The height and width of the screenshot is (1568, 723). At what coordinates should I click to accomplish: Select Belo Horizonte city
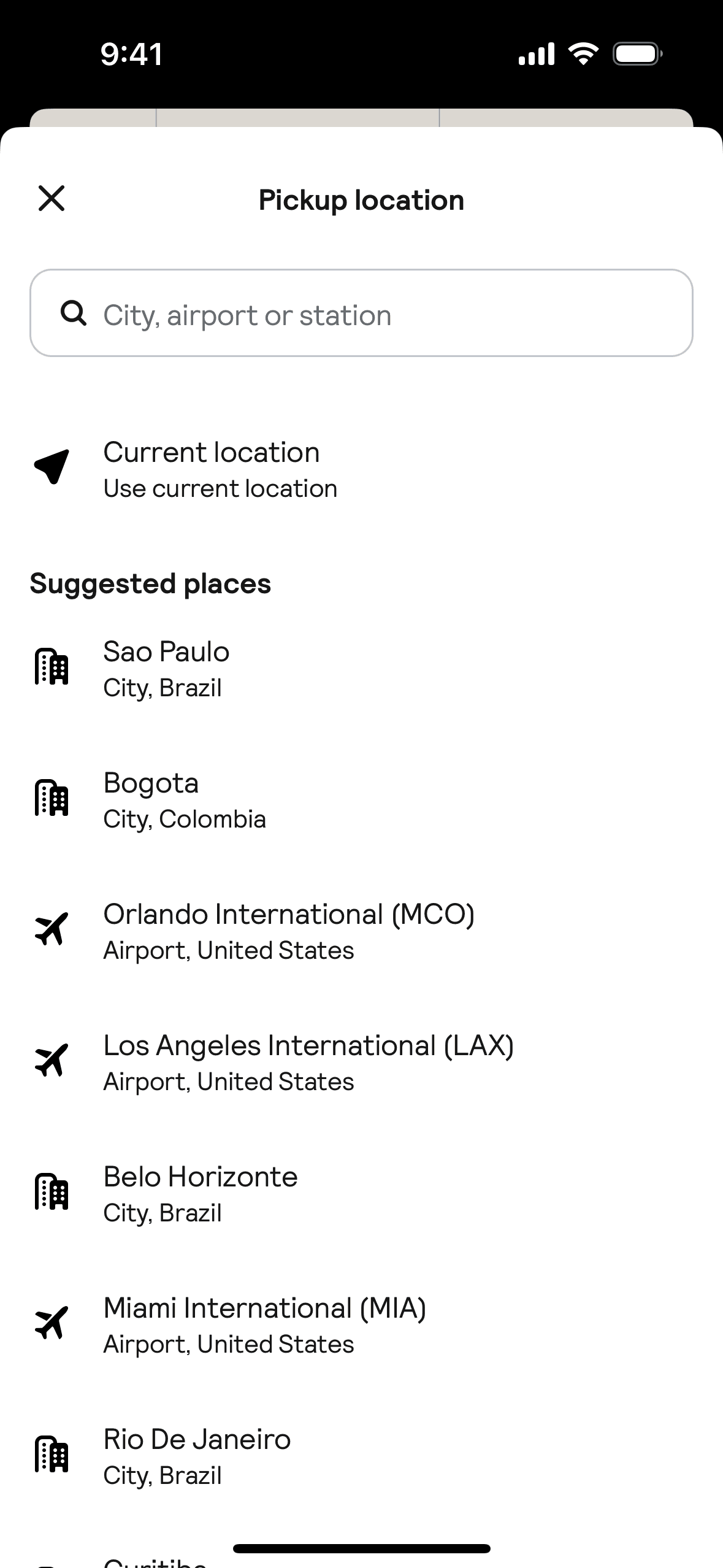(x=200, y=1194)
